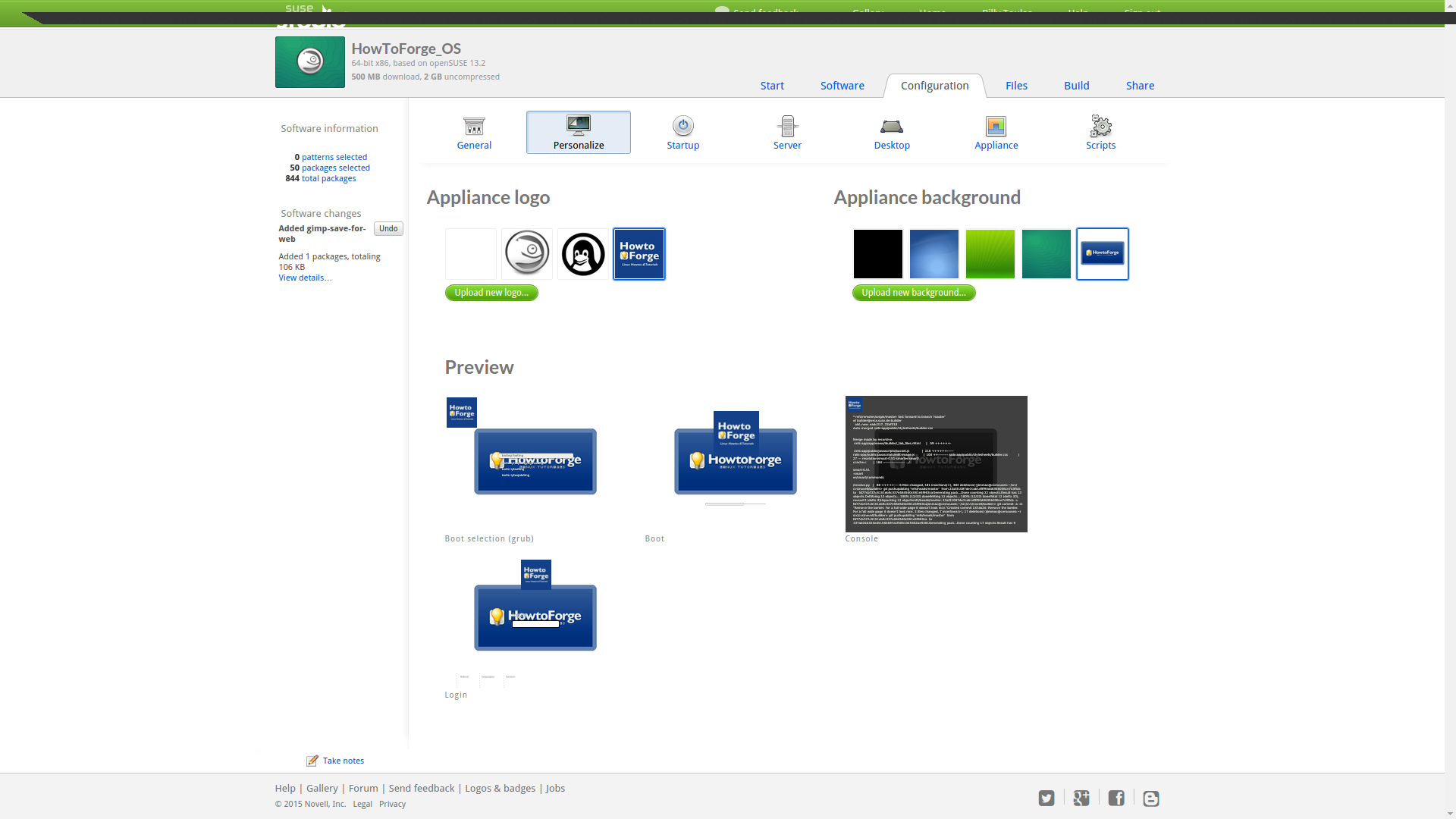Open Logos & badges link

500,789
